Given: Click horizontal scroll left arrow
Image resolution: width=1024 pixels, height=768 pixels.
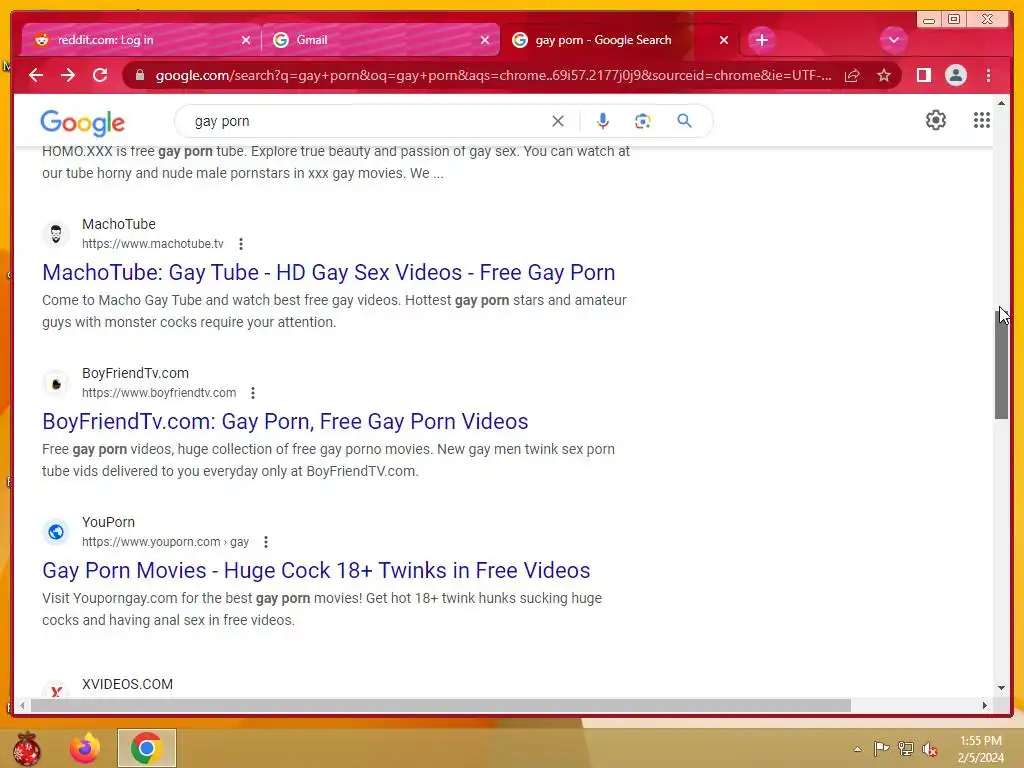Looking at the screenshot, I should [x=22, y=705].
